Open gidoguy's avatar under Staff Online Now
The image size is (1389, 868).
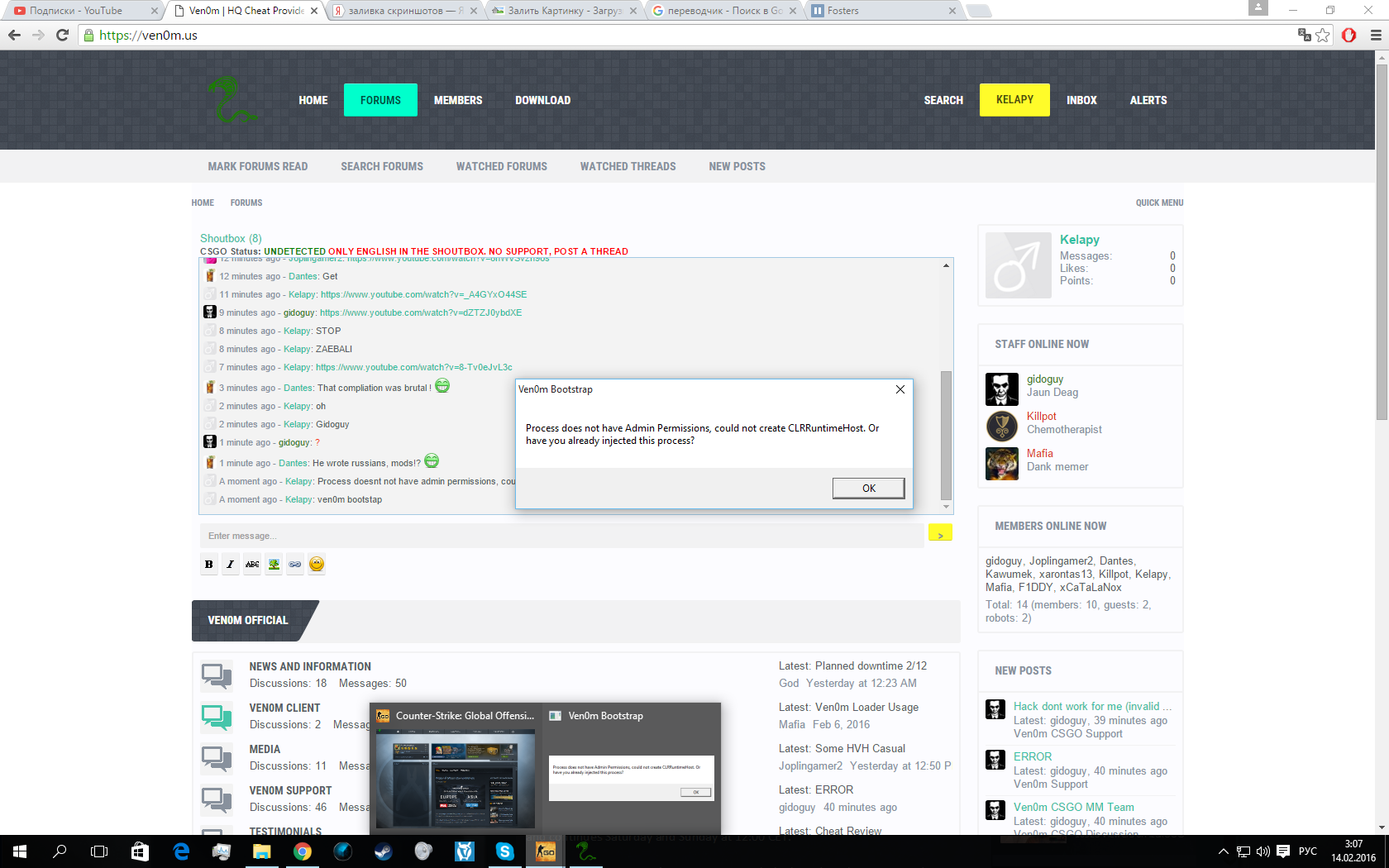pyautogui.click(x=1002, y=389)
